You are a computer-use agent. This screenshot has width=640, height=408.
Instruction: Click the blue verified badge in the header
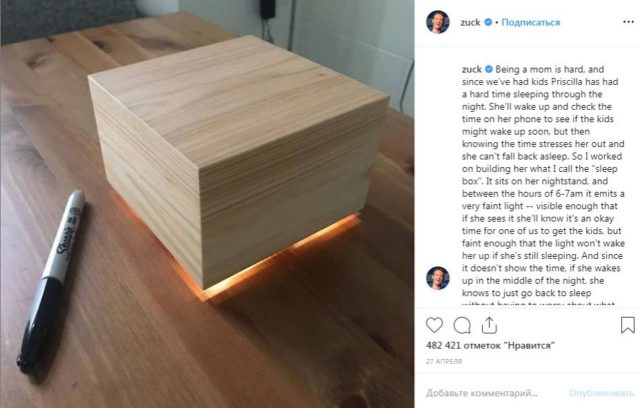(x=488, y=22)
